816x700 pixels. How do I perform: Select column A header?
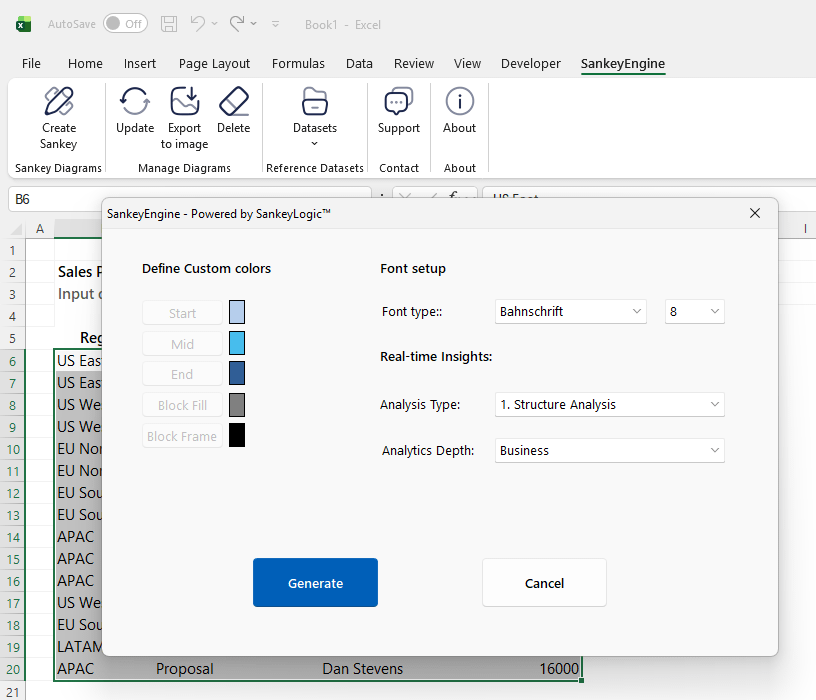pos(40,228)
